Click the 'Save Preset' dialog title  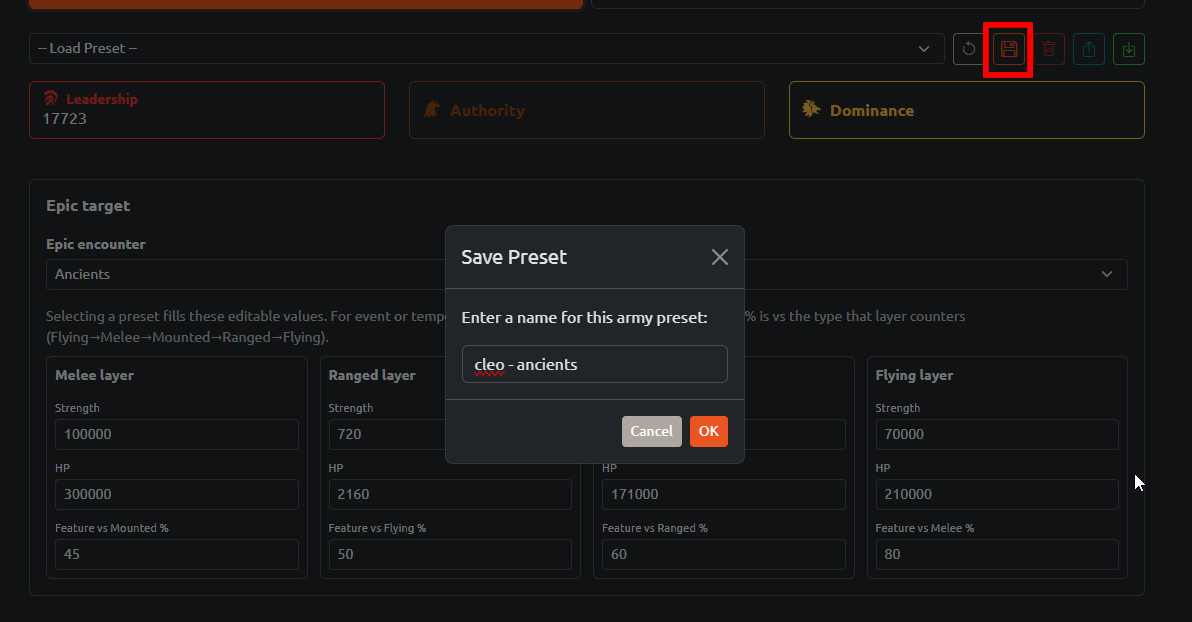514,257
